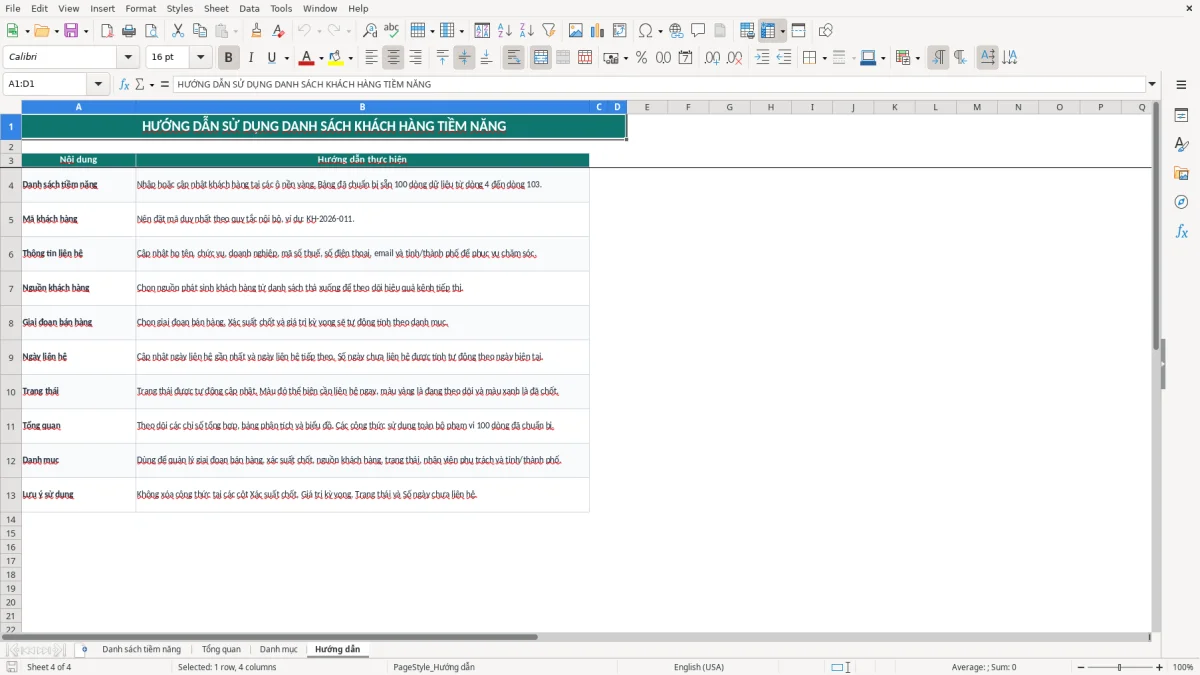Toggle Wrap Text

pos(513,58)
